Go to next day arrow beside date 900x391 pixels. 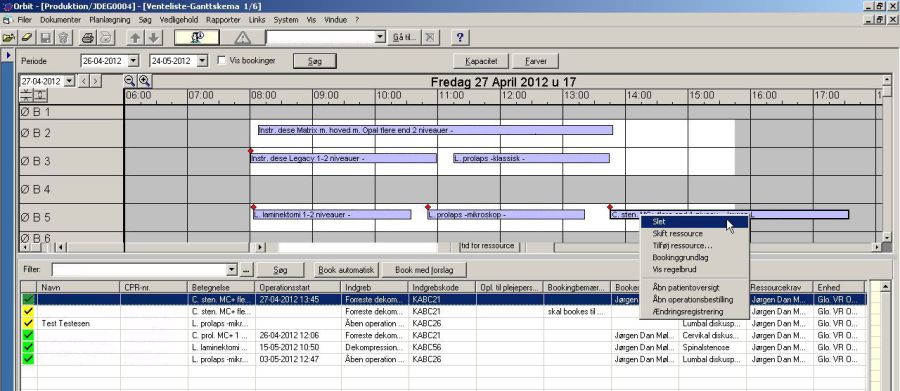(x=96, y=81)
